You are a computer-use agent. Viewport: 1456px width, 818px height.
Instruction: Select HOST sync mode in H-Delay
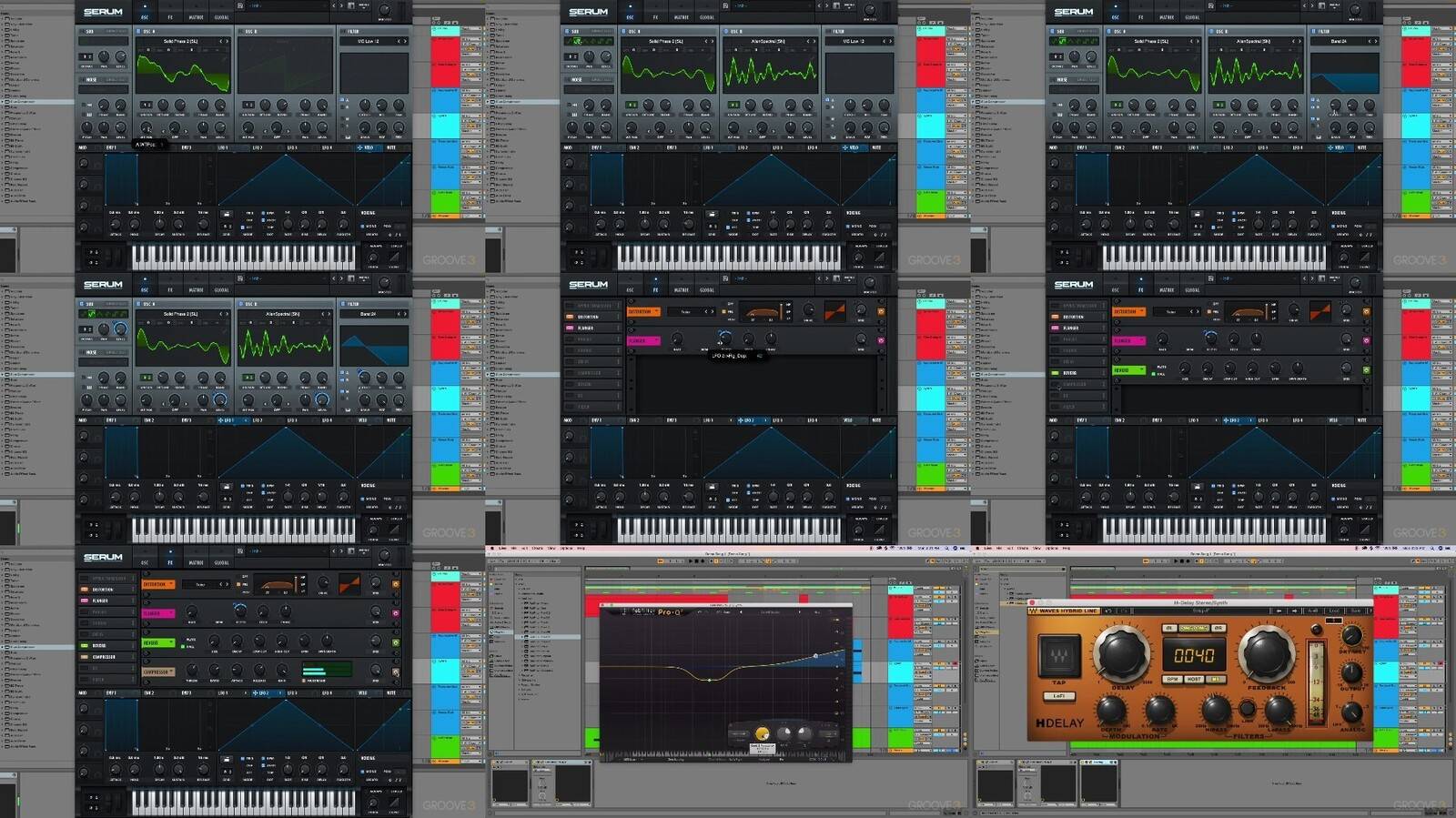pyautogui.click(x=1194, y=679)
